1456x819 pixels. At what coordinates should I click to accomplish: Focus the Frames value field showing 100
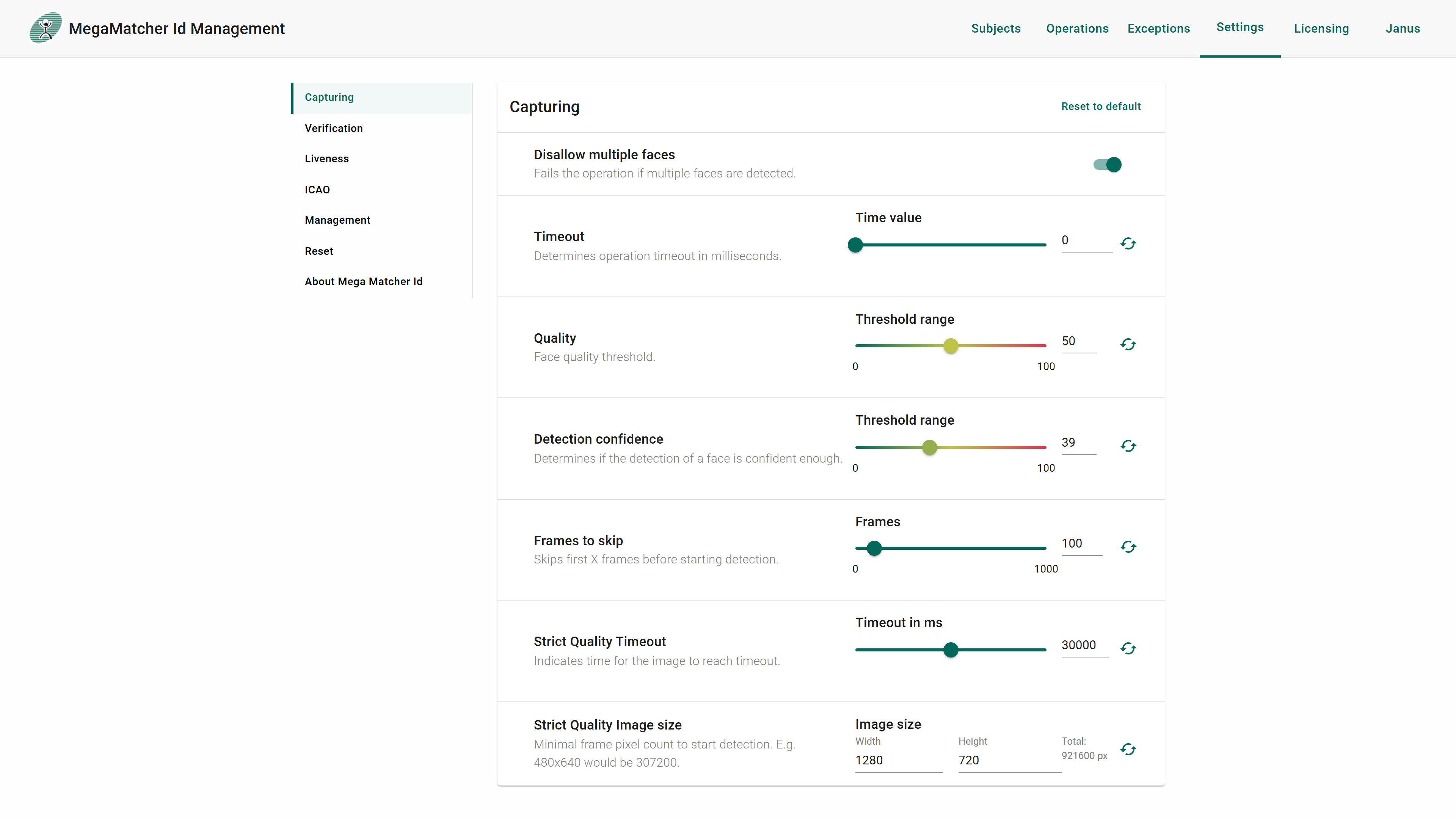click(x=1082, y=544)
